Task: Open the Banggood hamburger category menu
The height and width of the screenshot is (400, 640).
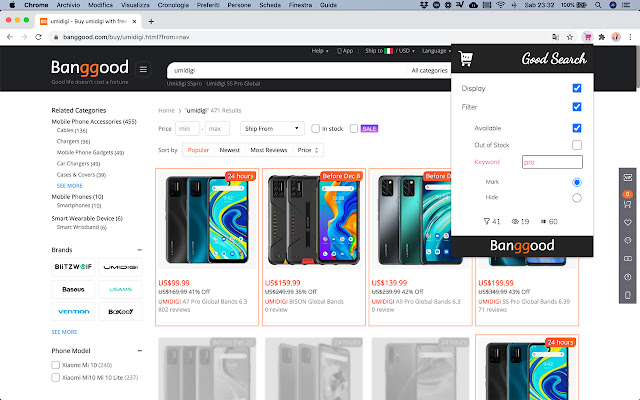Action: tap(143, 69)
